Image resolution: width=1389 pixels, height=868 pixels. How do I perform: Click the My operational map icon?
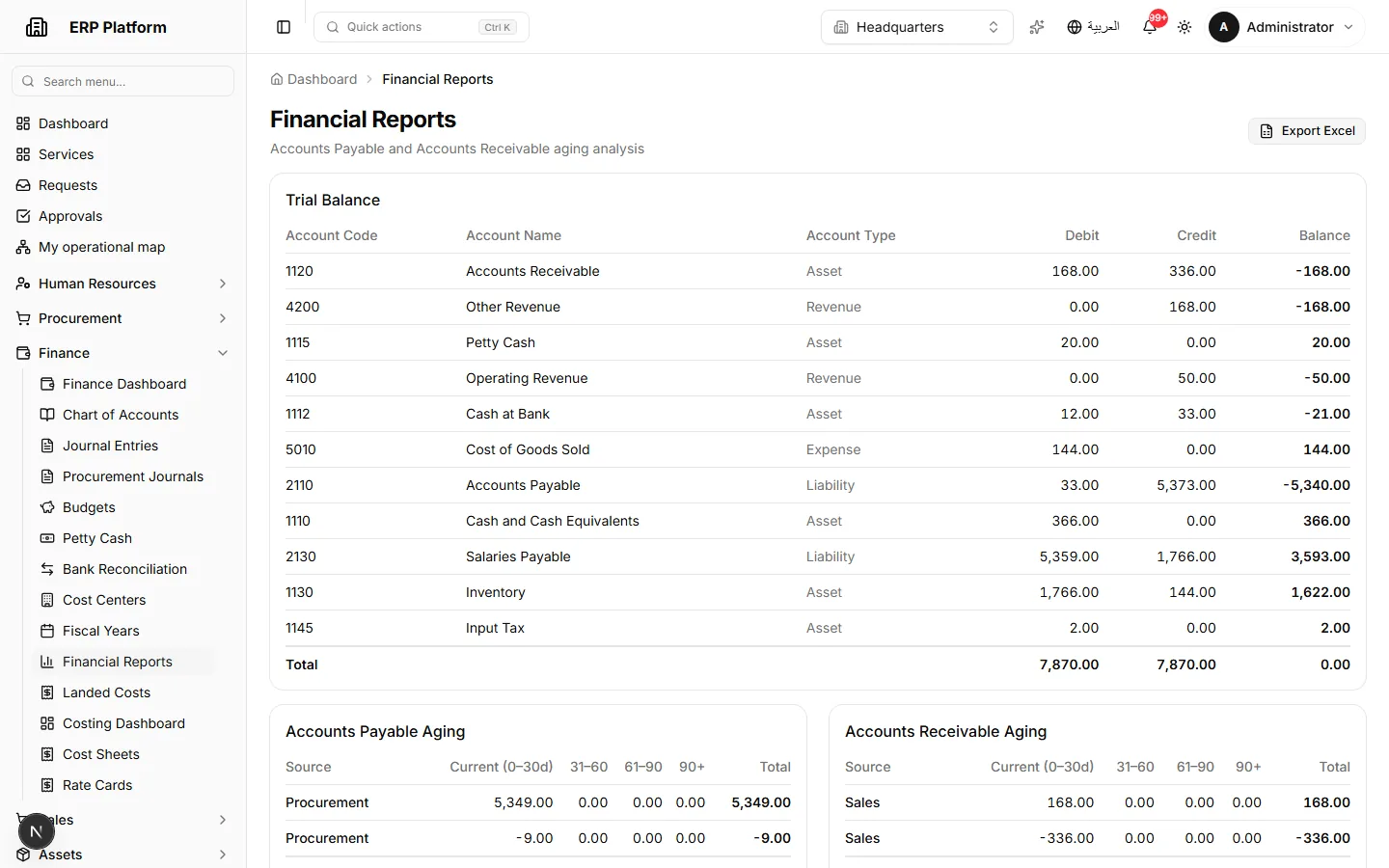pos(23,247)
